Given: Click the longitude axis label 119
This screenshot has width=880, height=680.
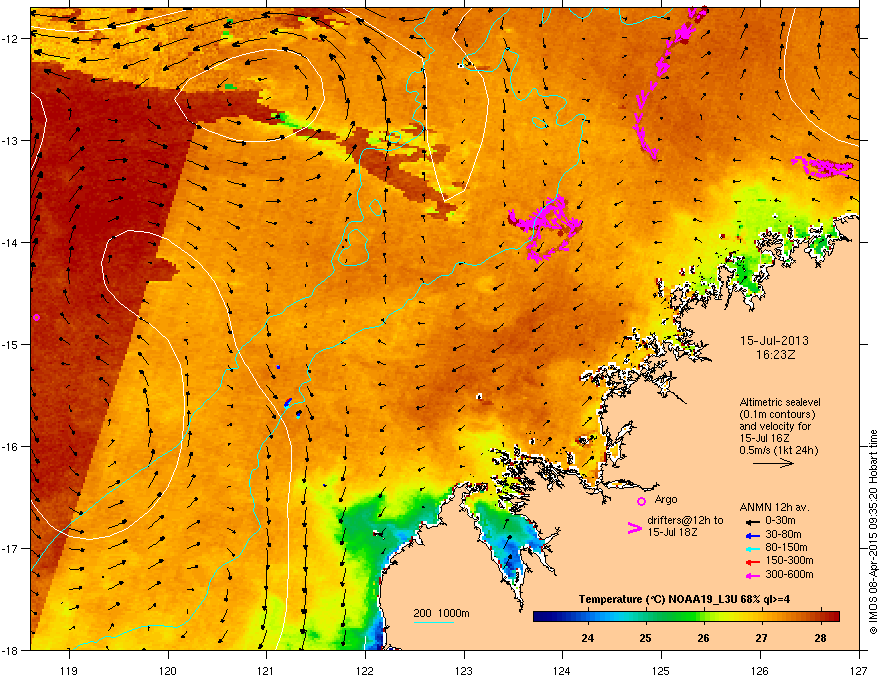Looking at the screenshot, I should point(69,670).
